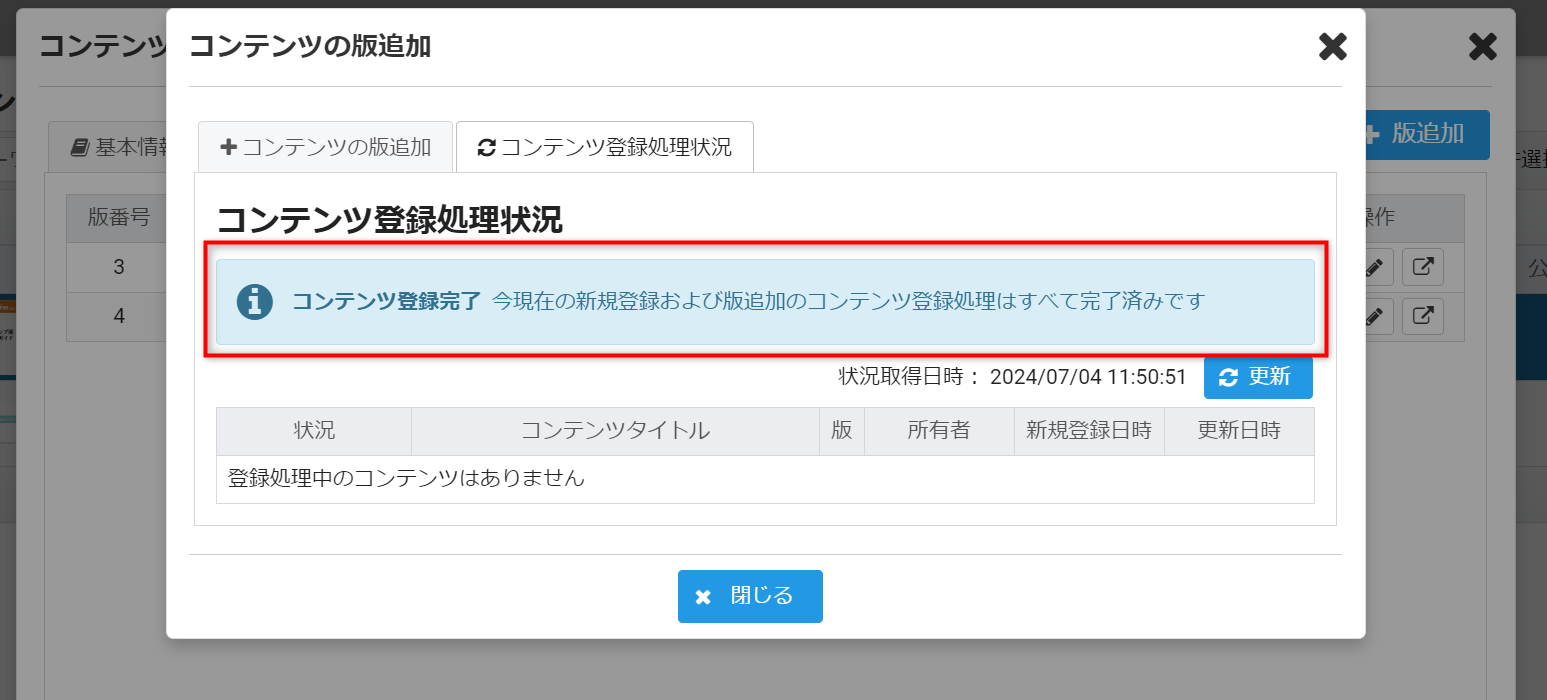Click the 閉じる button at the bottom
This screenshot has width=1547, height=700.
[750, 596]
